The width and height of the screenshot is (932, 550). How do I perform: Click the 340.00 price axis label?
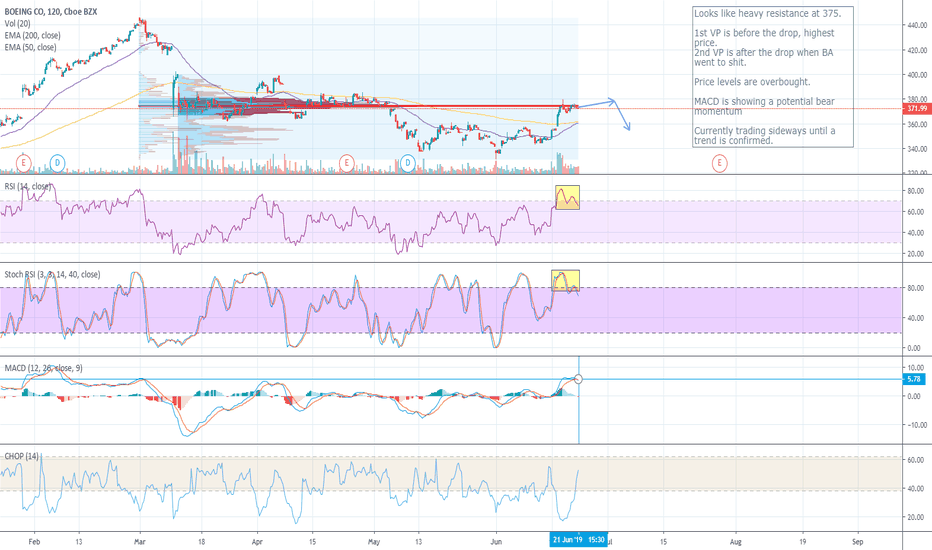pyautogui.click(x=917, y=149)
